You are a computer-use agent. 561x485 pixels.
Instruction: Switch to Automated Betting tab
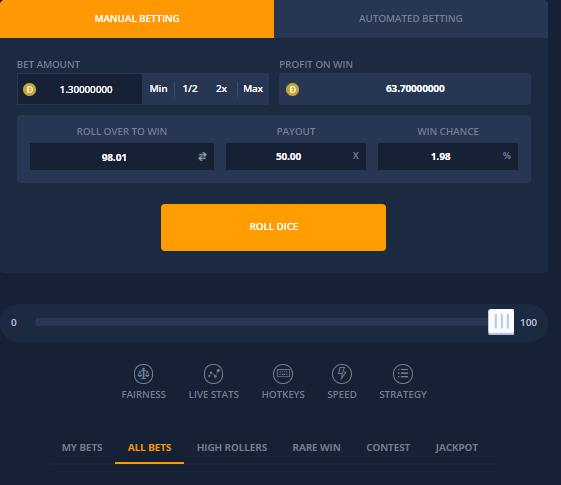[x=411, y=19]
